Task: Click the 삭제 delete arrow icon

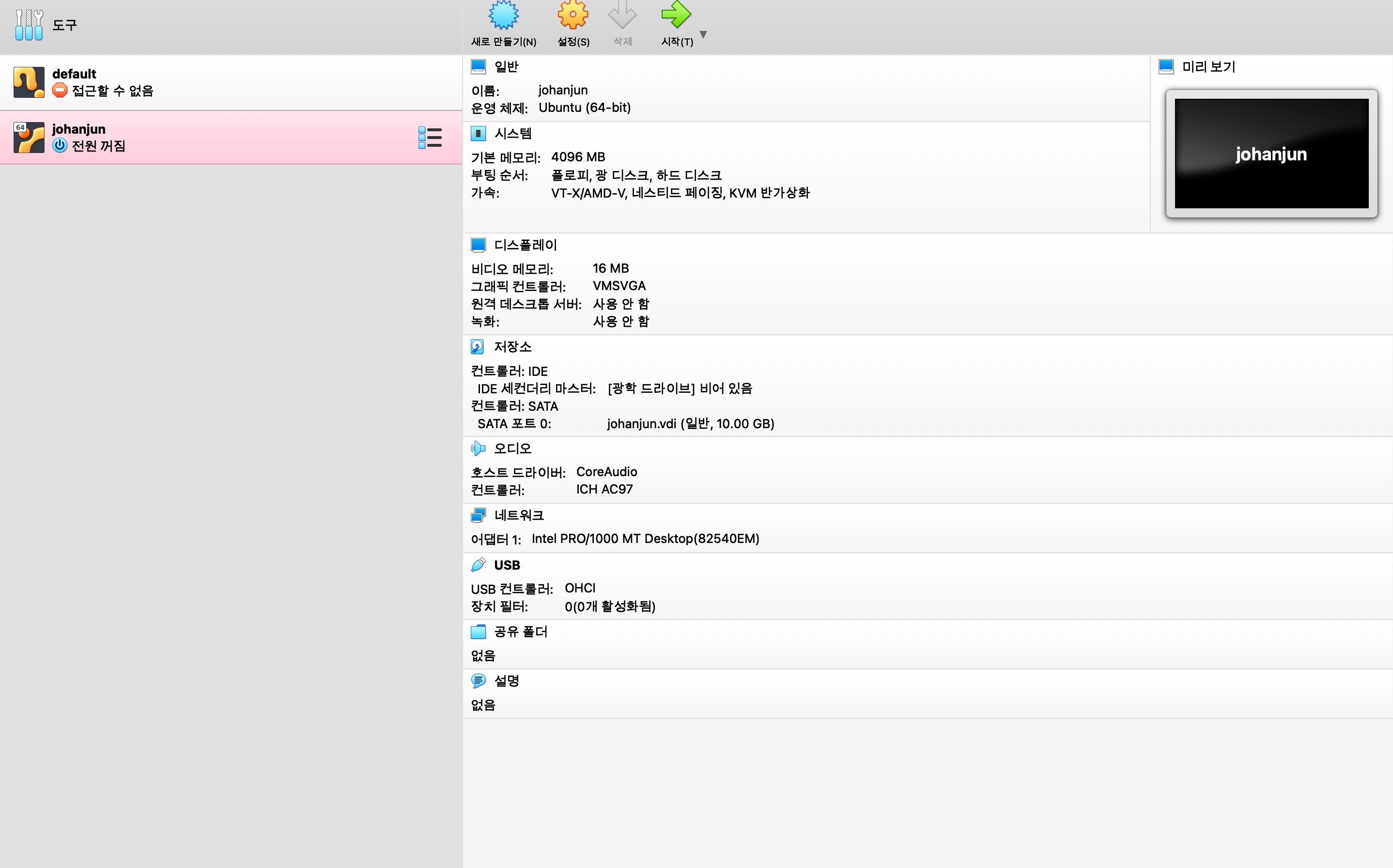Action: click(x=622, y=16)
